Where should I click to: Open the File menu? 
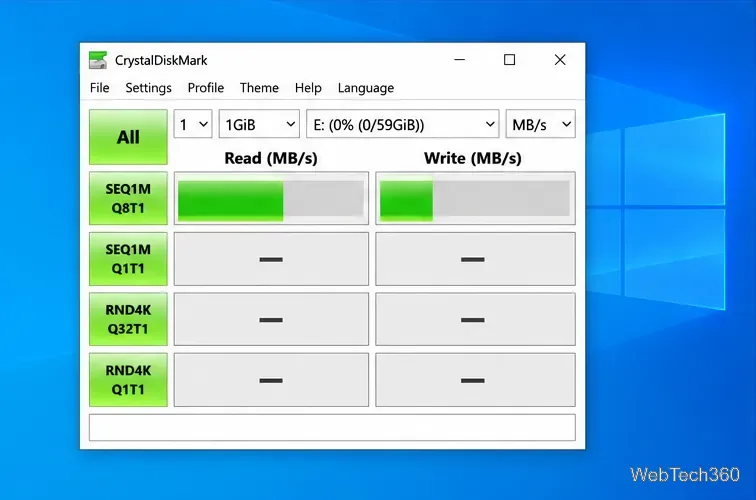(x=99, y=88)
